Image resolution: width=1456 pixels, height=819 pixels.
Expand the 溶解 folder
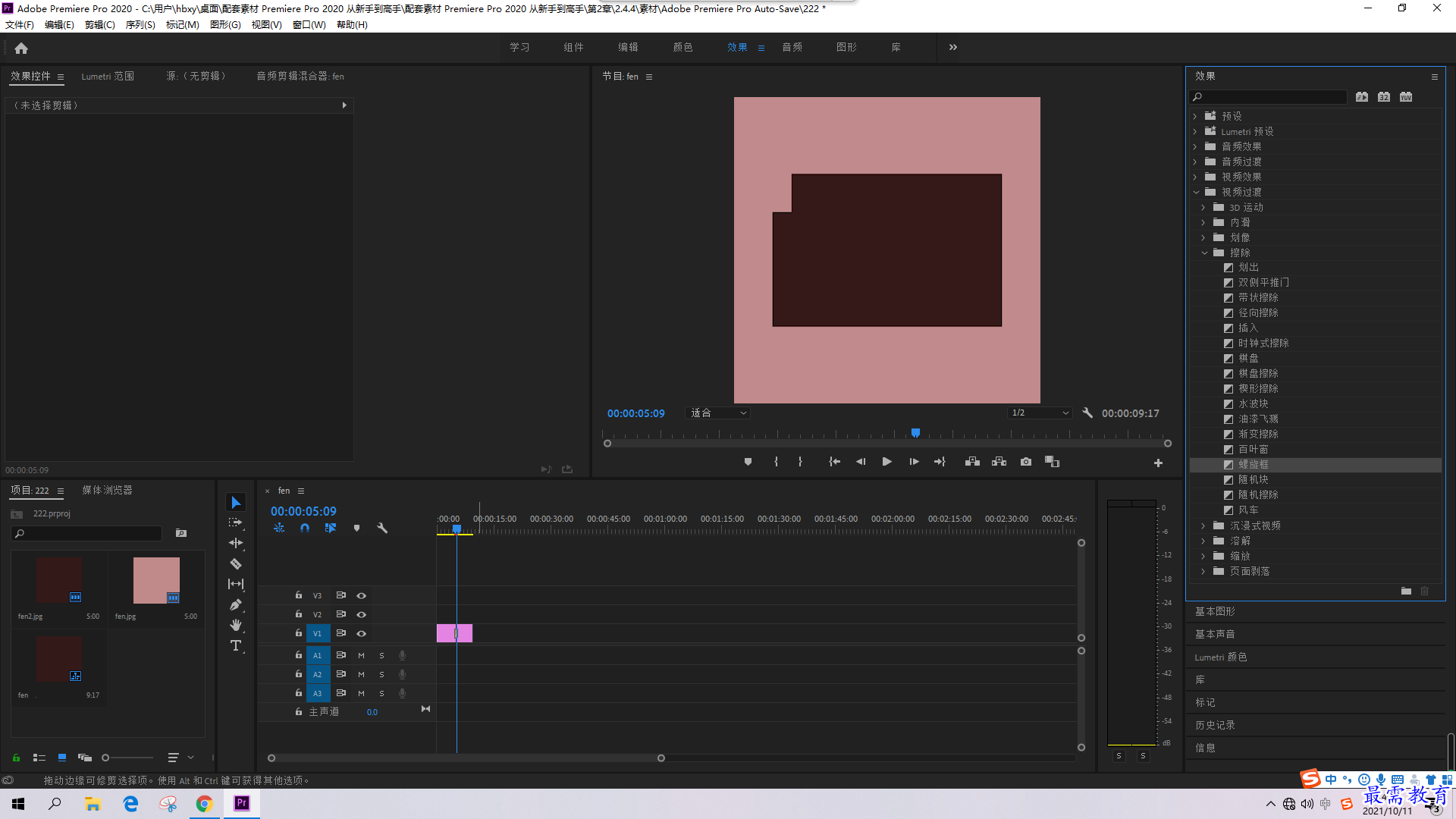coord(1203,541)
